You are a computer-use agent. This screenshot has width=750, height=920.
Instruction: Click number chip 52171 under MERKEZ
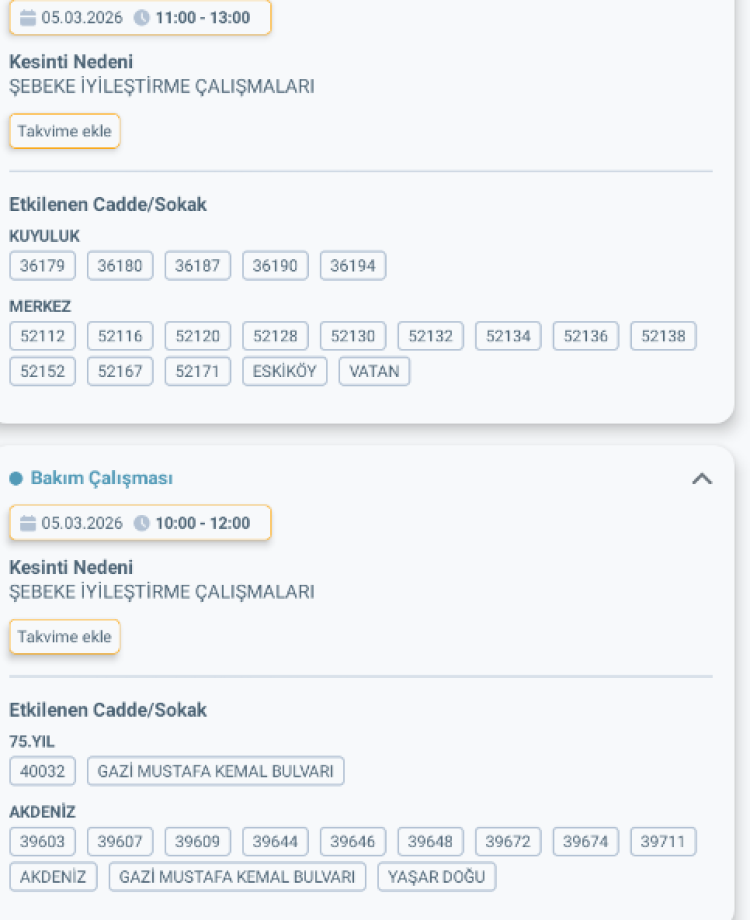click(197, 371)
